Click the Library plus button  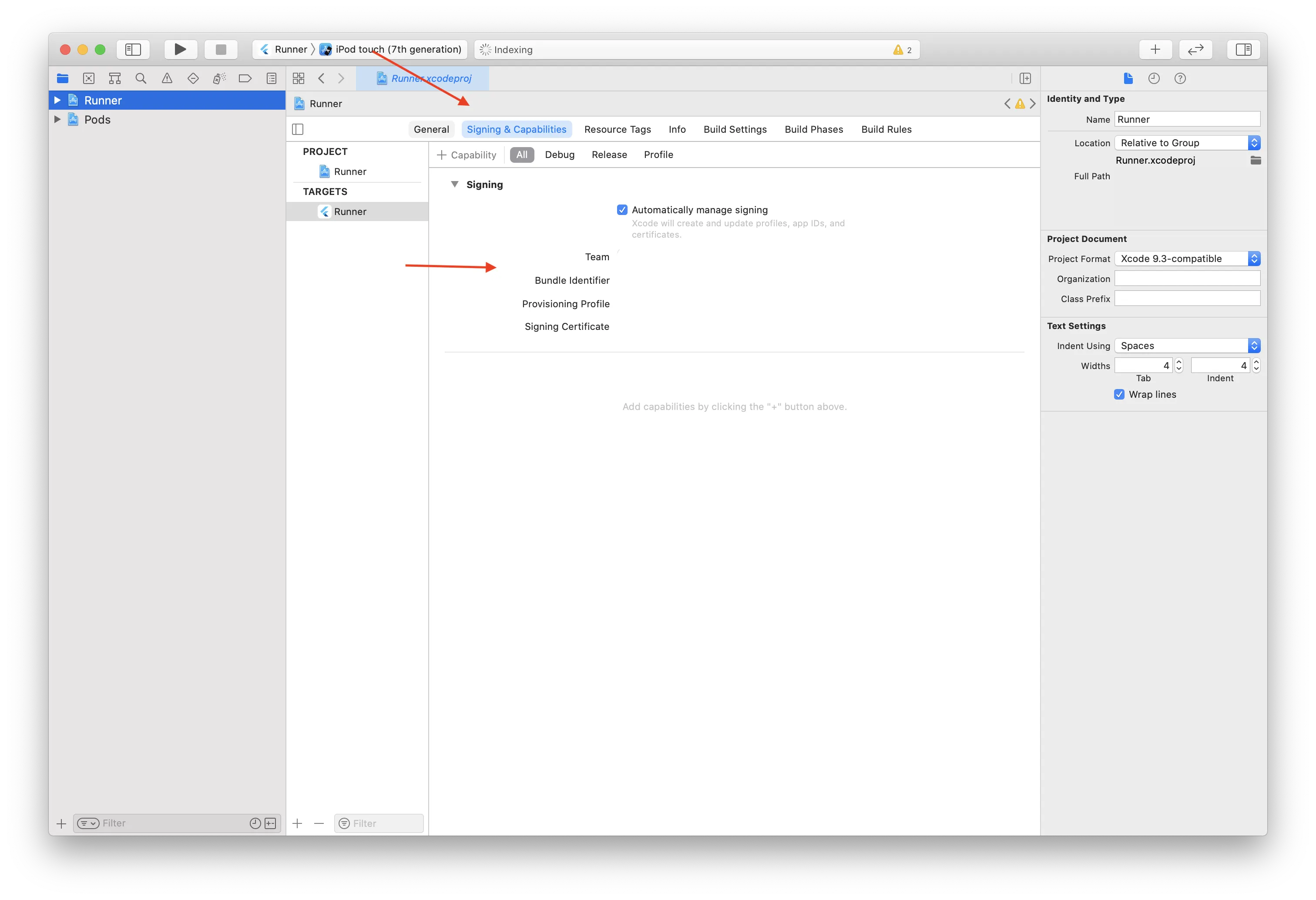click(1155, 49)
